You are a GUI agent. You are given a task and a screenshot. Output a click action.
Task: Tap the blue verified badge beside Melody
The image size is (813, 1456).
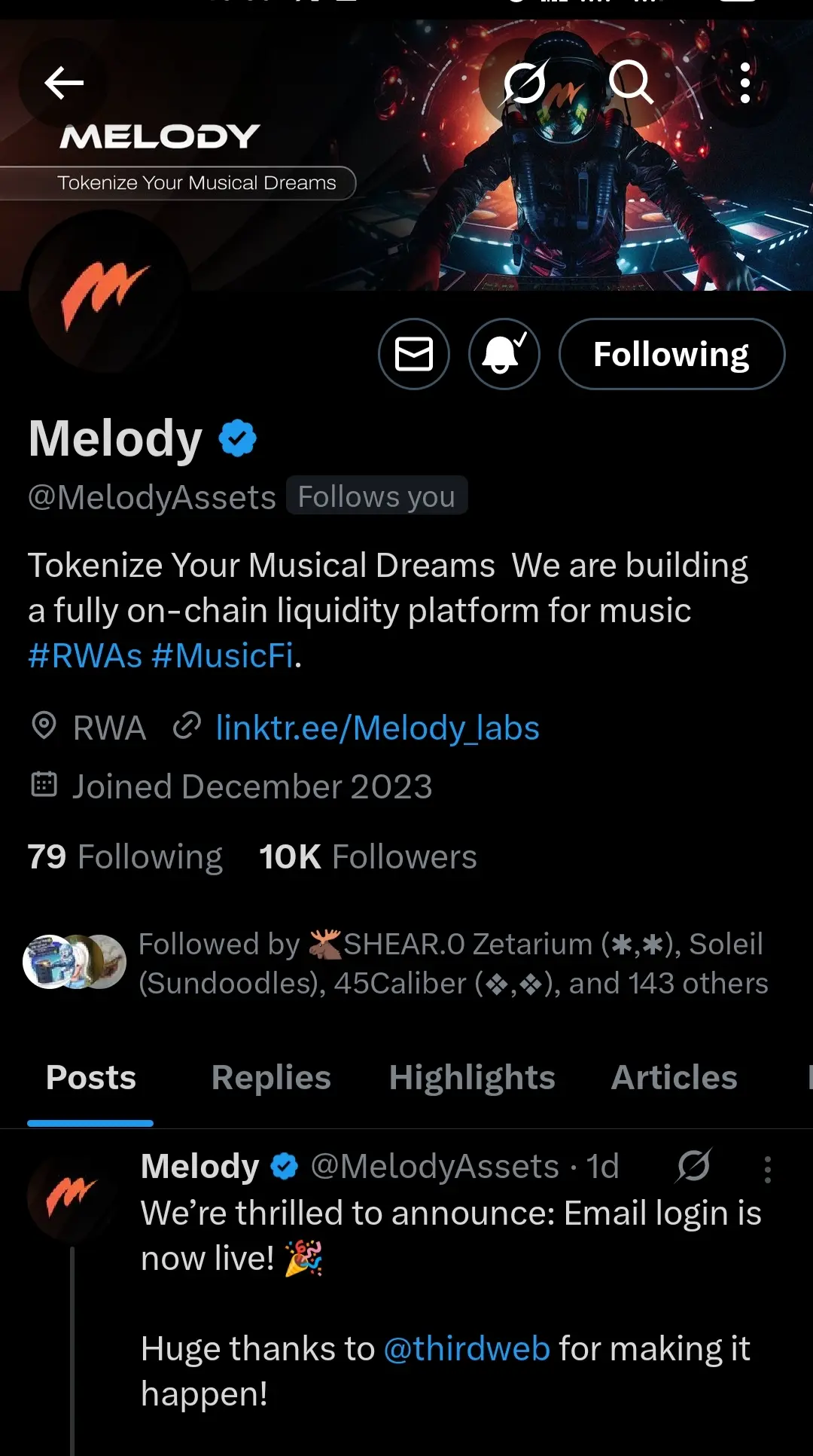[238, 438]
